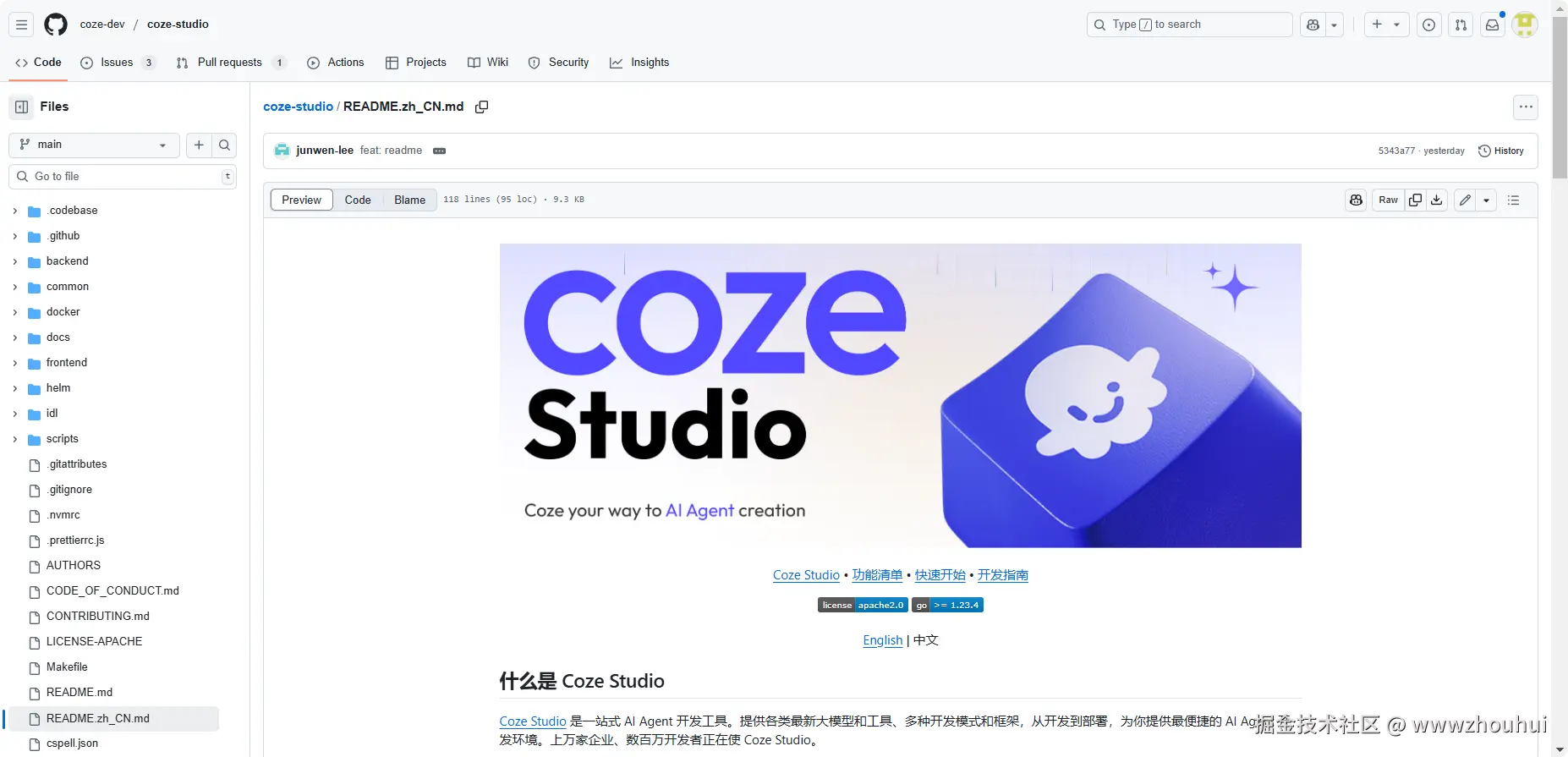The image size is (1568, 757).
Task: Open more edit options dropdown
Action: click(x=1486, y=200)
